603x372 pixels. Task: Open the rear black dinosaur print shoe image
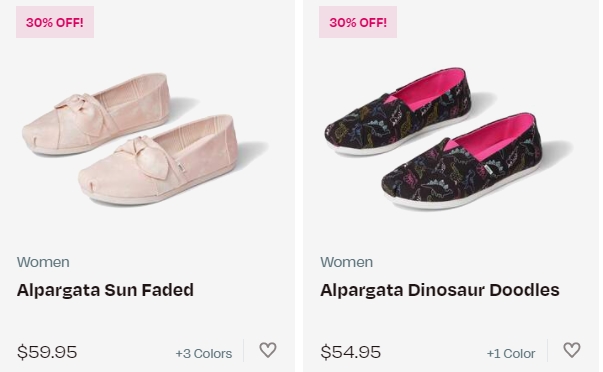tap(398, 112)
